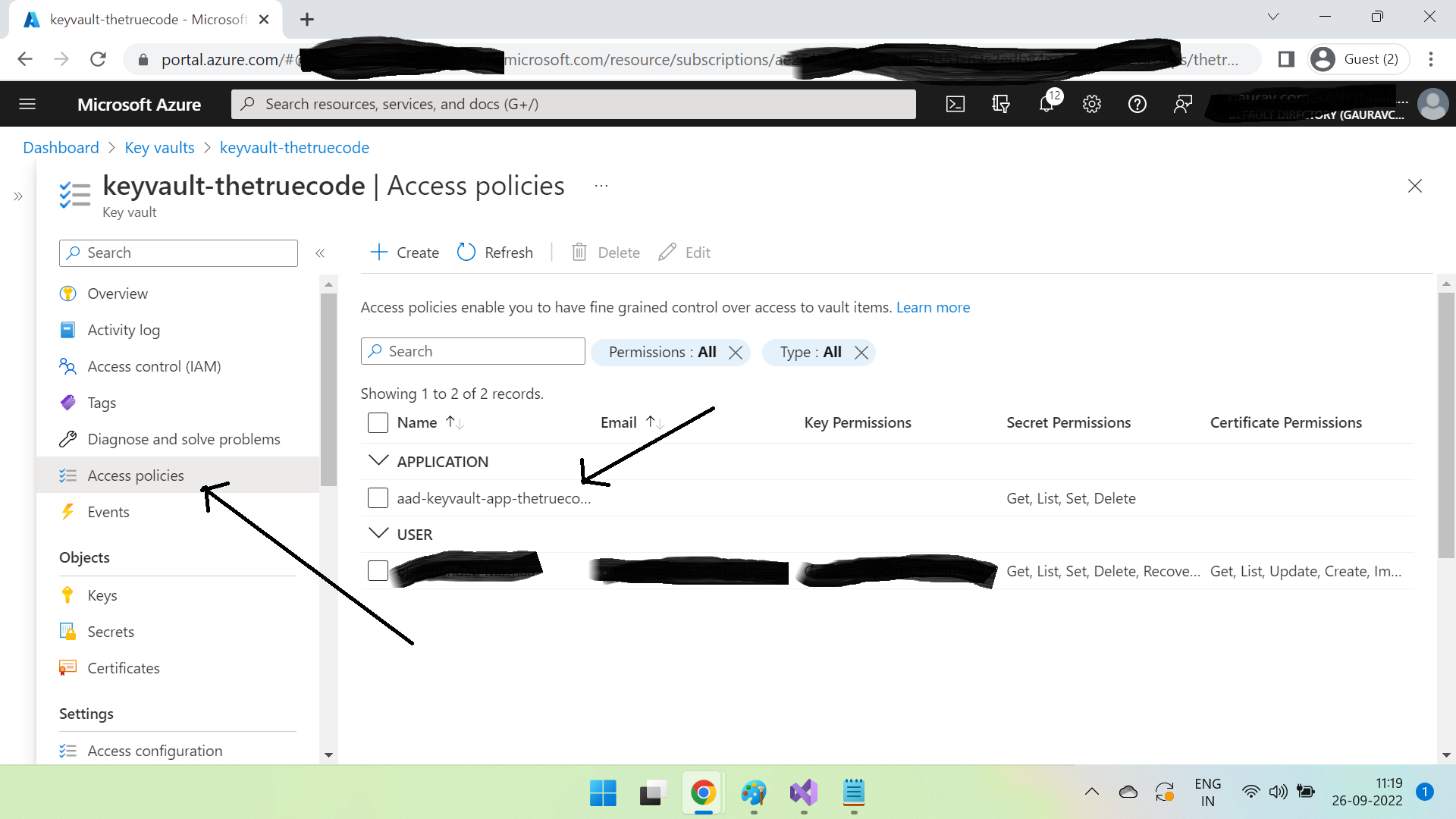Go back using browser back arrow
The image size is (1456, 819).
pyautogui.click(x=25, y=59)
